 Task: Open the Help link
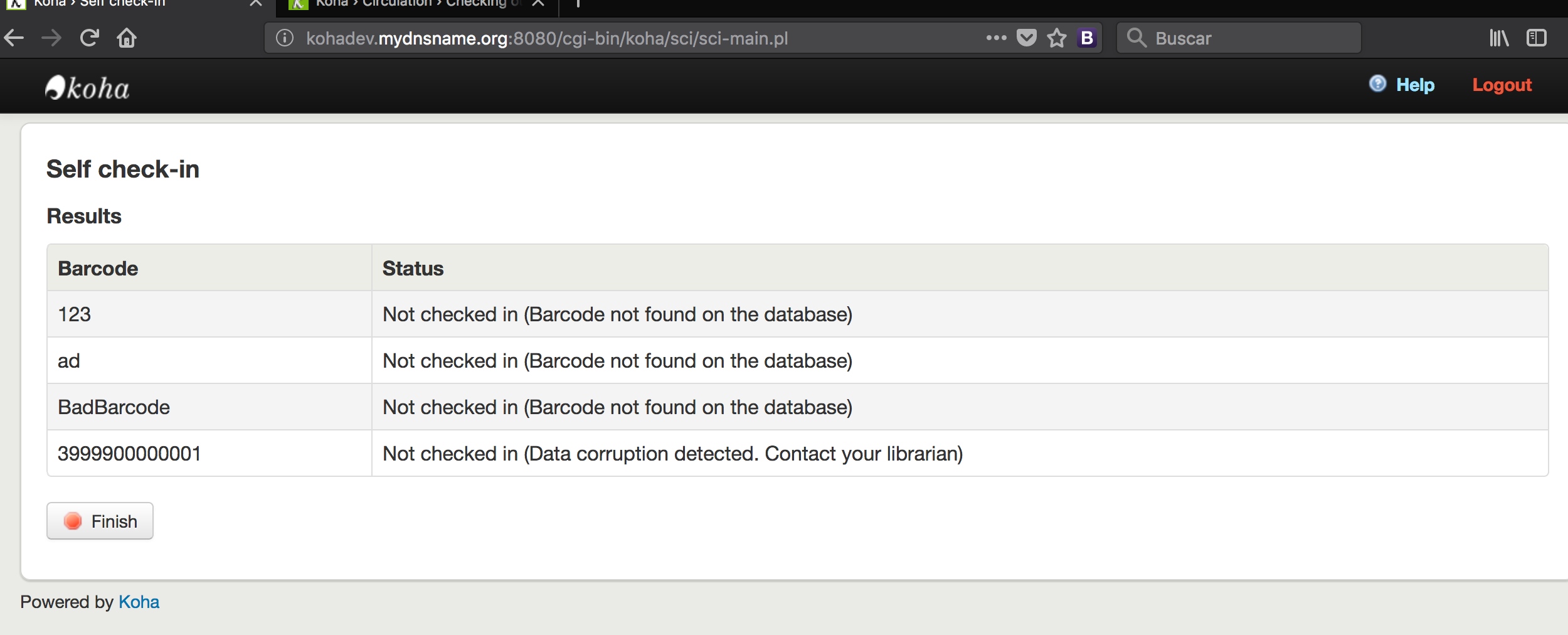pyautogui.click(x=1415, y=85)
